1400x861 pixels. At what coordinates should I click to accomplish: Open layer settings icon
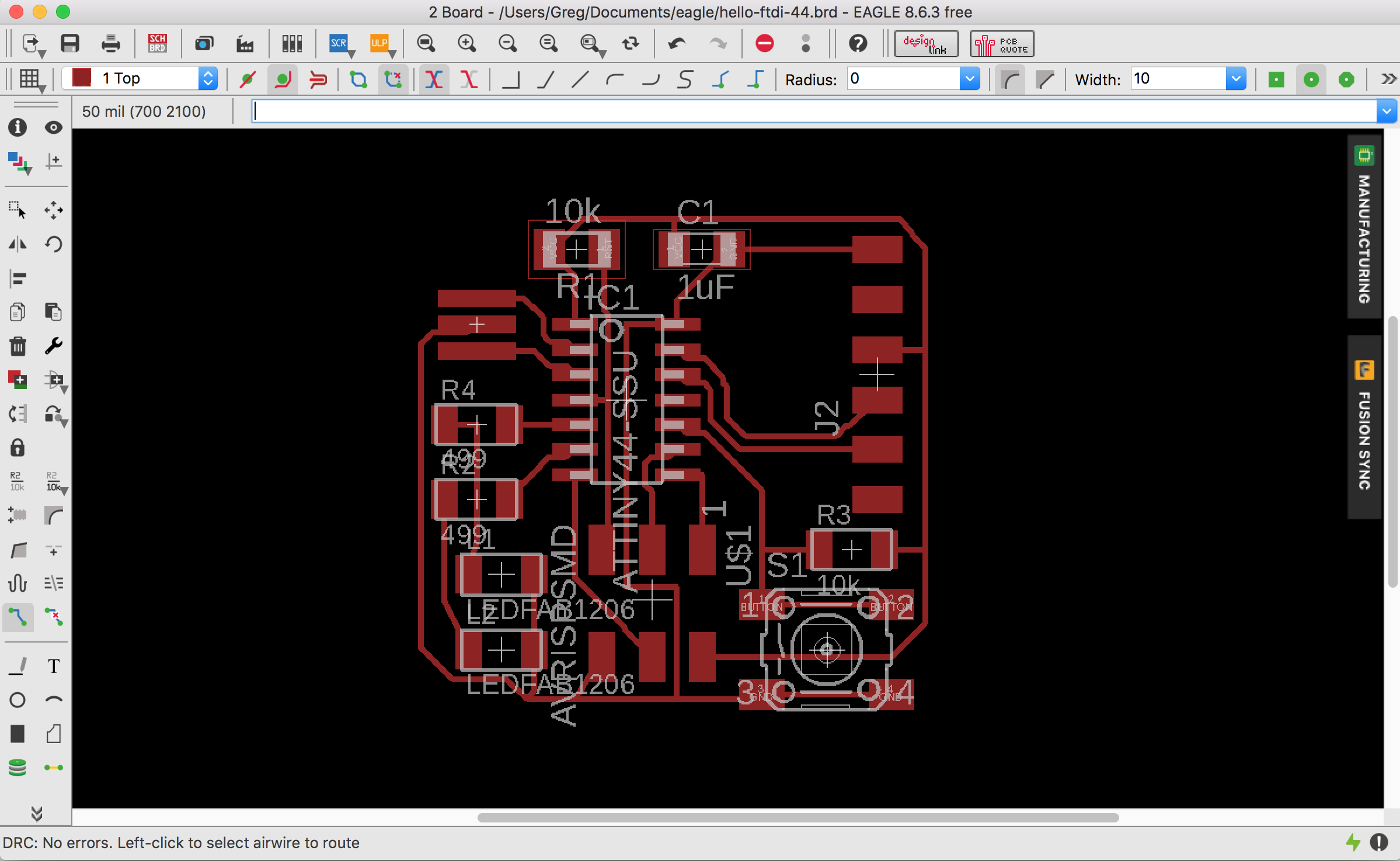tap(19, 162)
